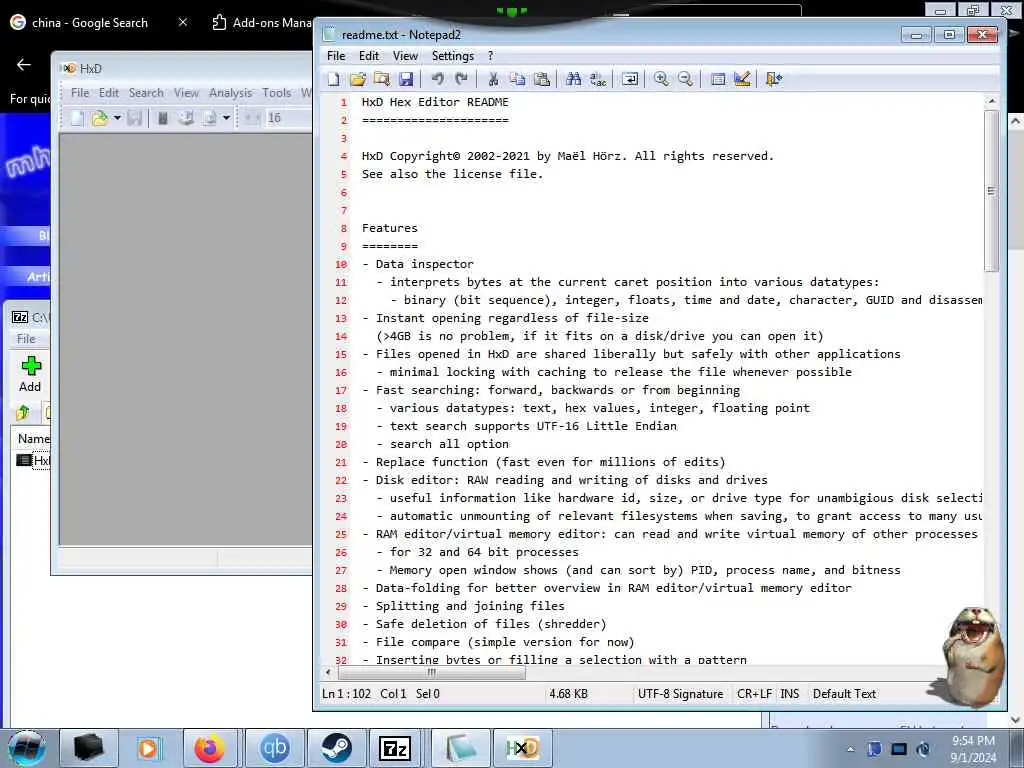Click the INS insert mode in status bar
1024x768 pixels.
click(x=790, y=694)
